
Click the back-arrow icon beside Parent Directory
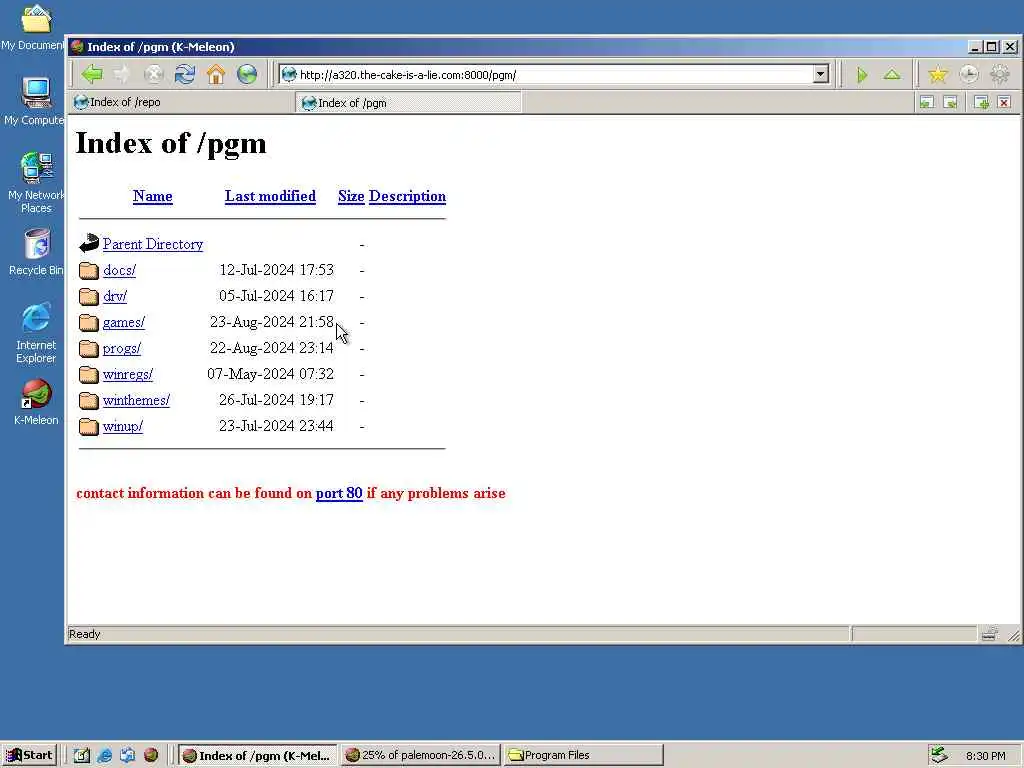pyautogui.click(x=89, y=244)
